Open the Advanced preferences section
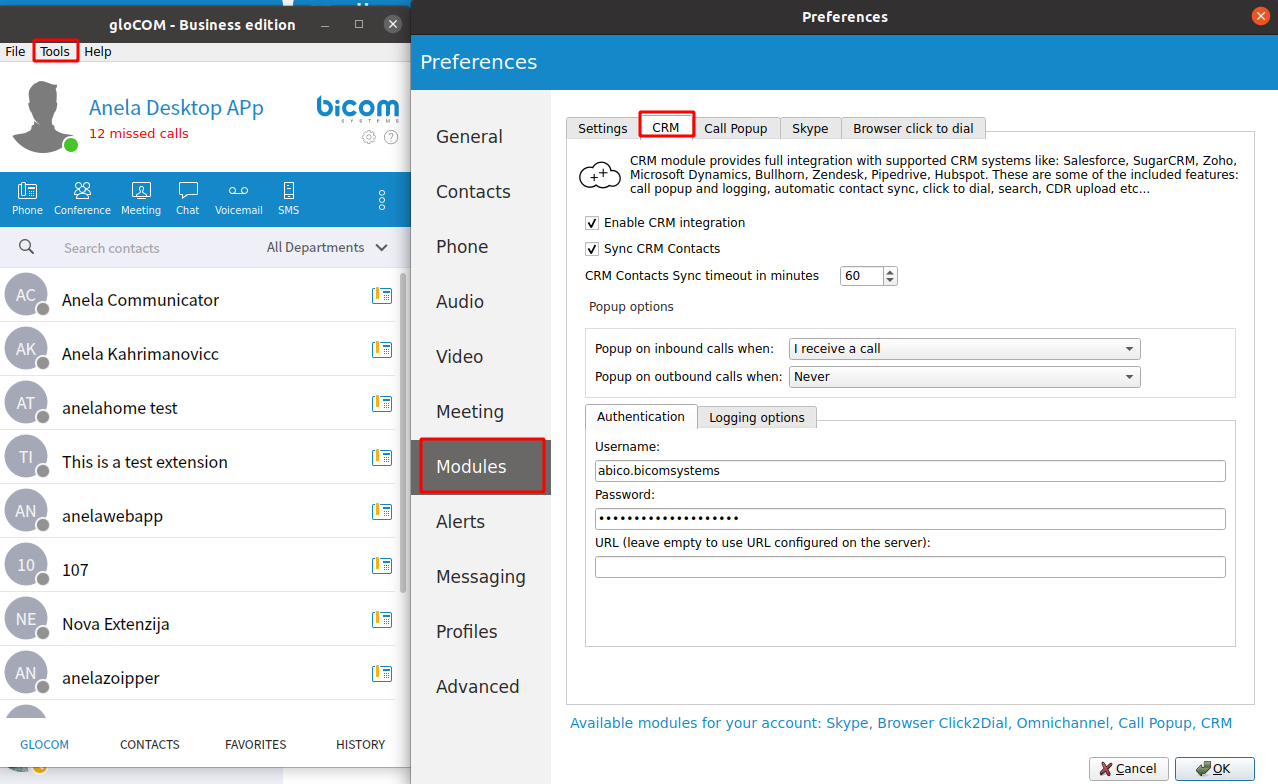Screen dimensions: 1278x784 [480, 687]
